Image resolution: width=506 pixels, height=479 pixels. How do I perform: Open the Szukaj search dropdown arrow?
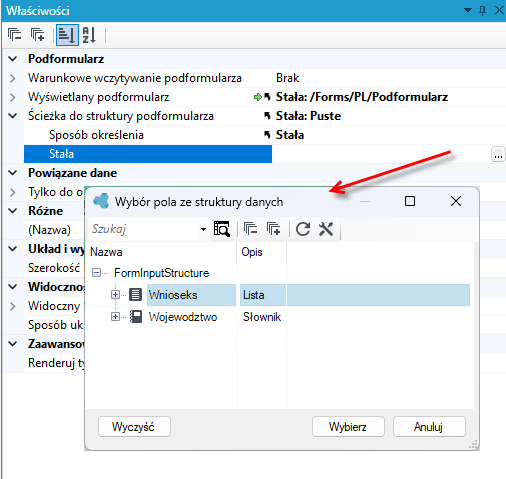pos(203,229)
